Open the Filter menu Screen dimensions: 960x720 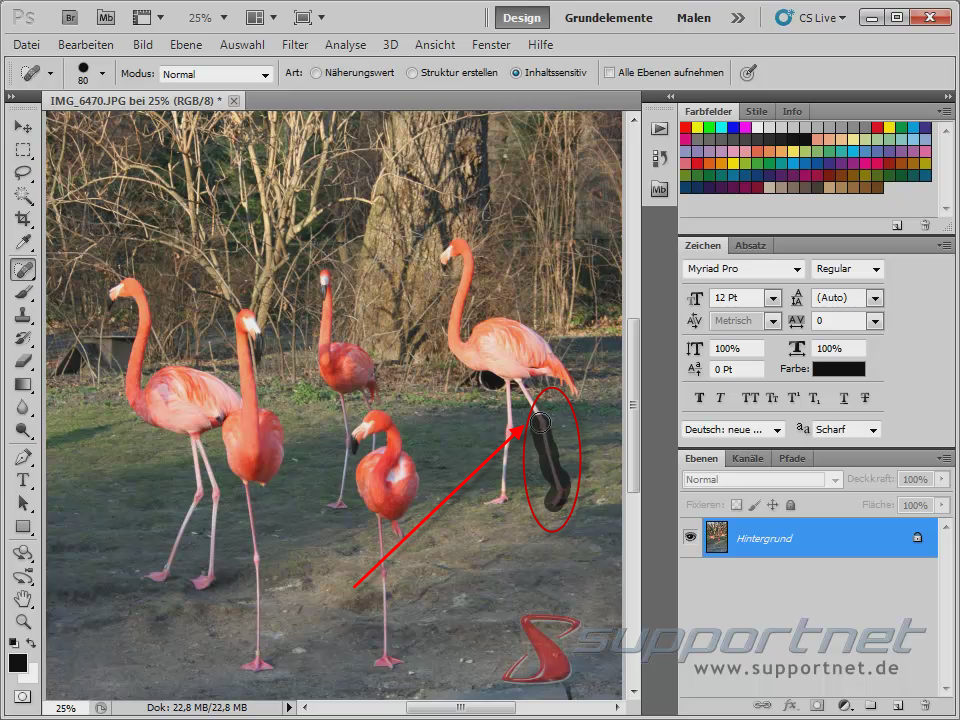[295, 45]
